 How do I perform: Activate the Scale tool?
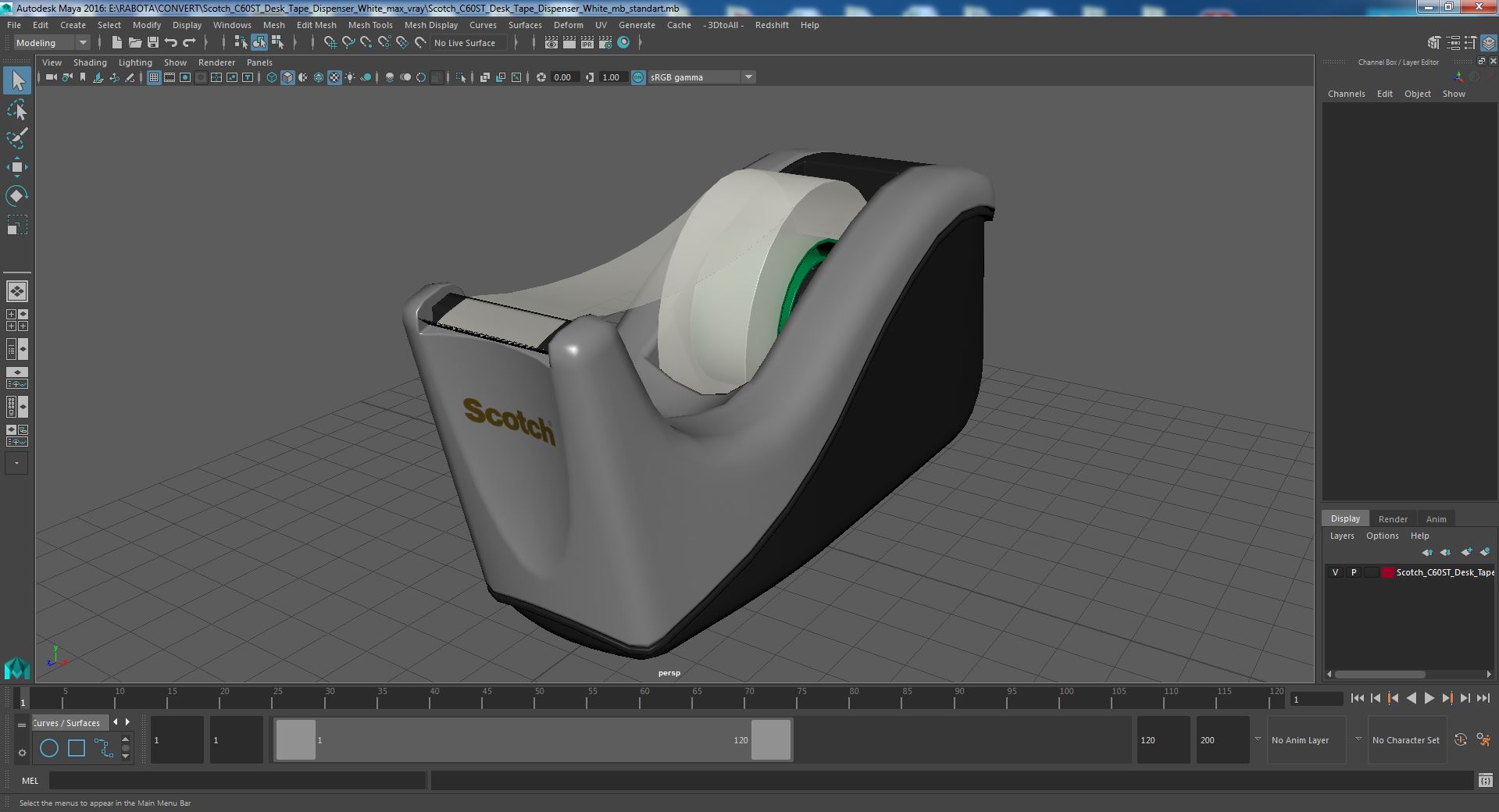pyautogui.click(x=17, y=225)
